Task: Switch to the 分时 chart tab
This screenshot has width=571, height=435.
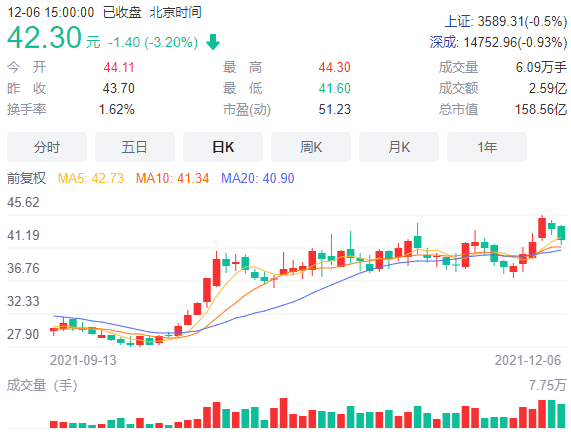Action: click(47, 147)
